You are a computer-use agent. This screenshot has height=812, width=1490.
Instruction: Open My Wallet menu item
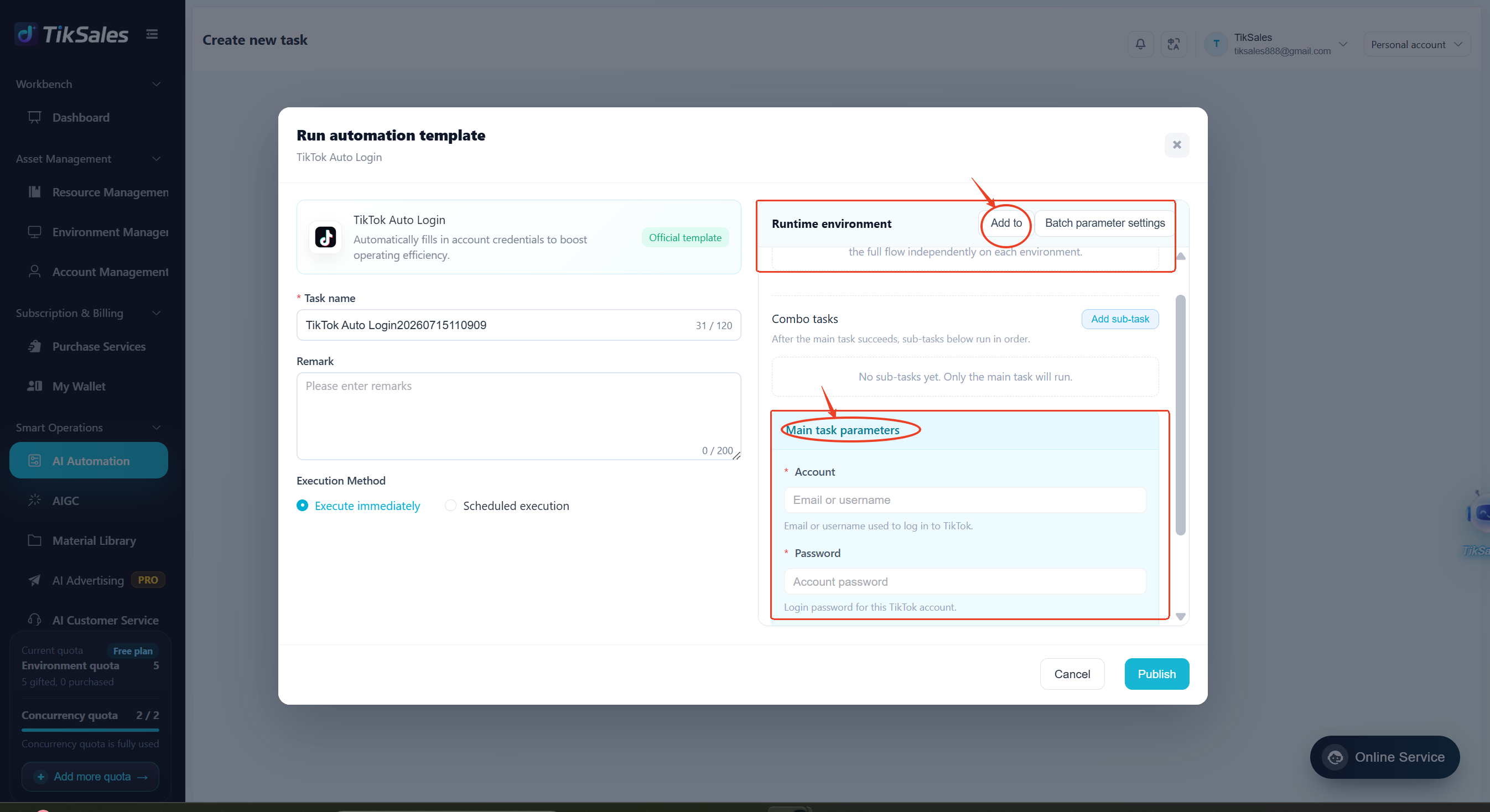89,386
